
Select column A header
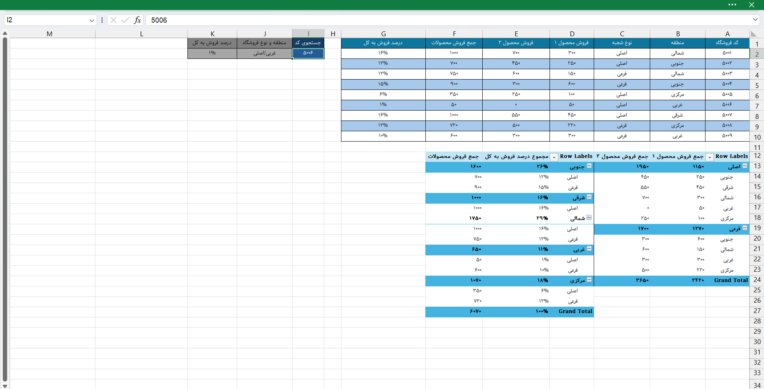[727, 34]
